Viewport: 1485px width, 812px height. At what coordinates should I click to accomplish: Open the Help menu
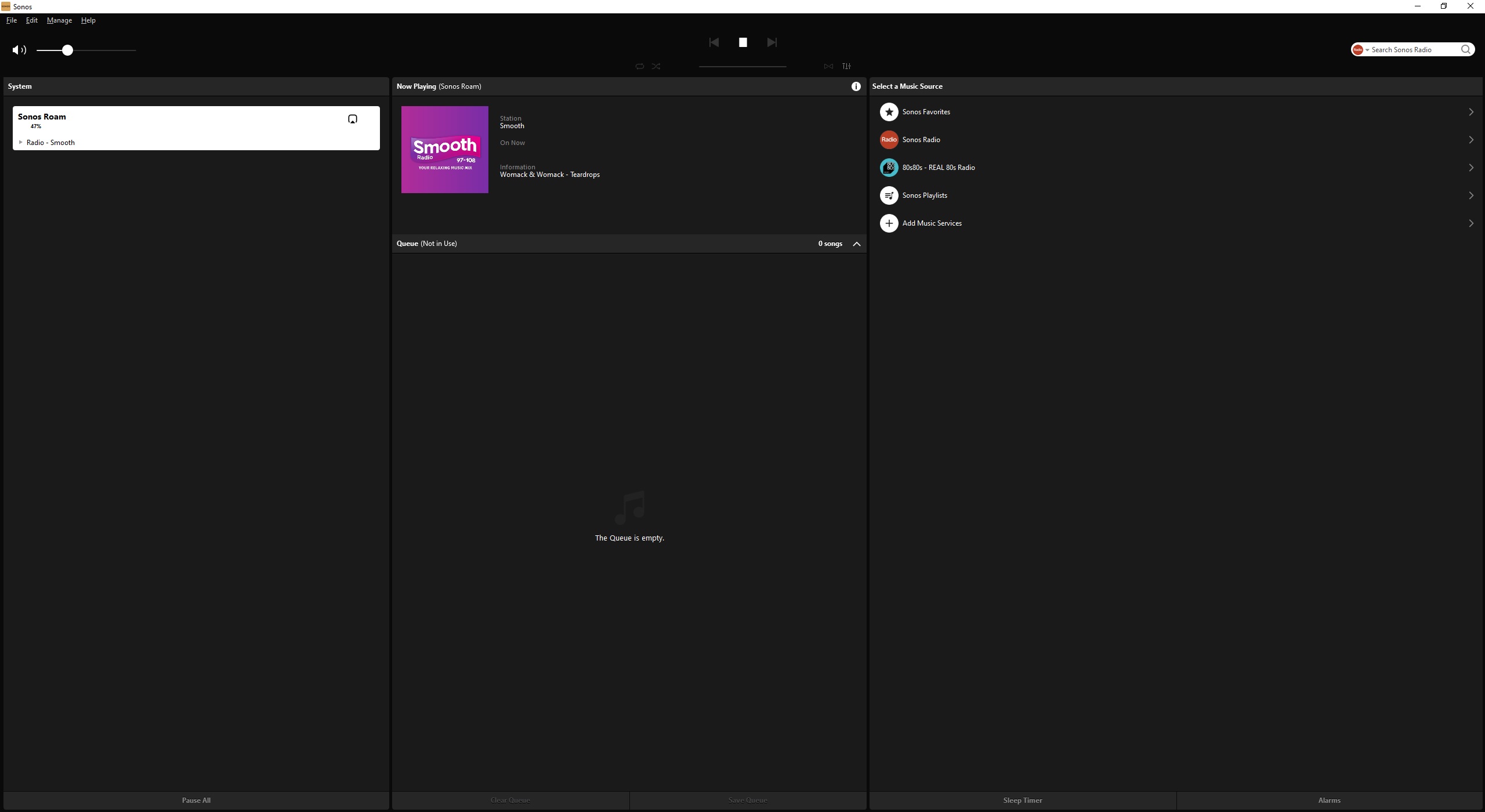[88, 20]
